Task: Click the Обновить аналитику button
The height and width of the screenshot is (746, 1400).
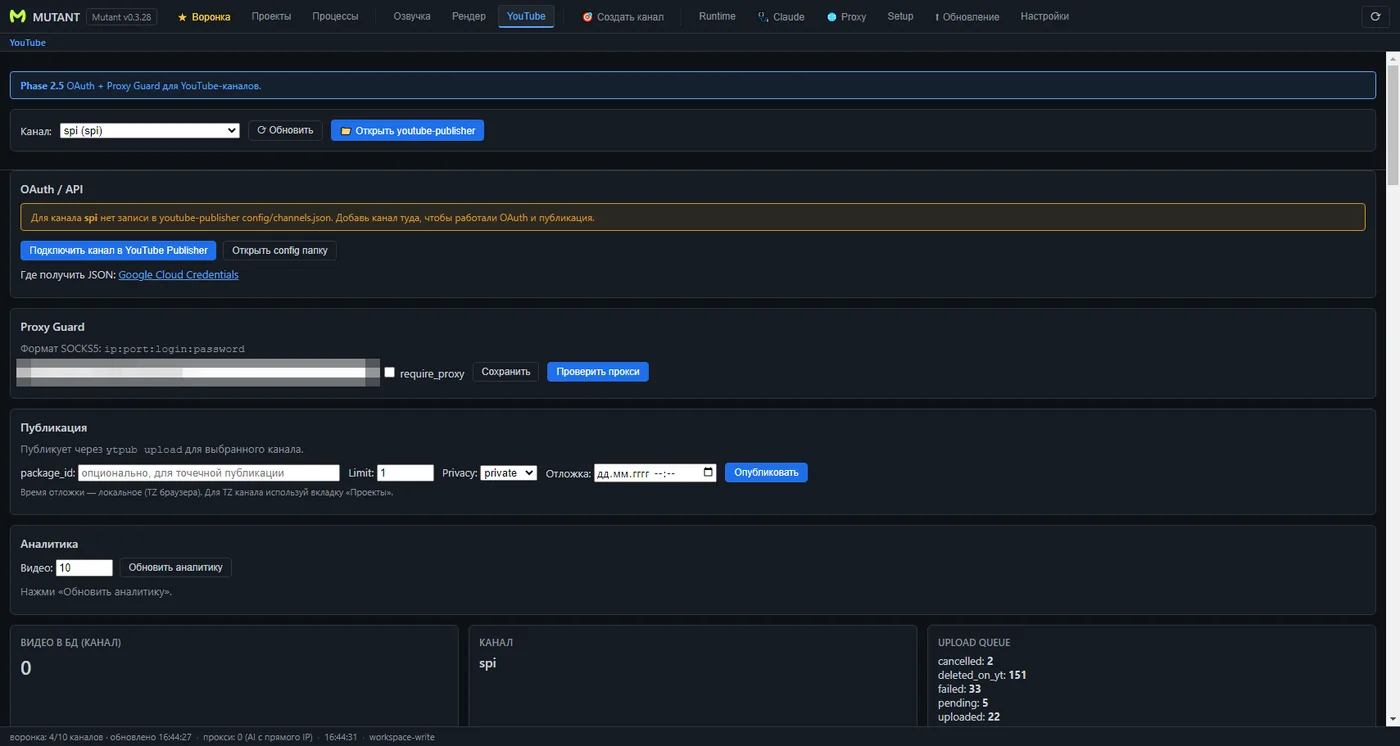Action: [176, 567]
